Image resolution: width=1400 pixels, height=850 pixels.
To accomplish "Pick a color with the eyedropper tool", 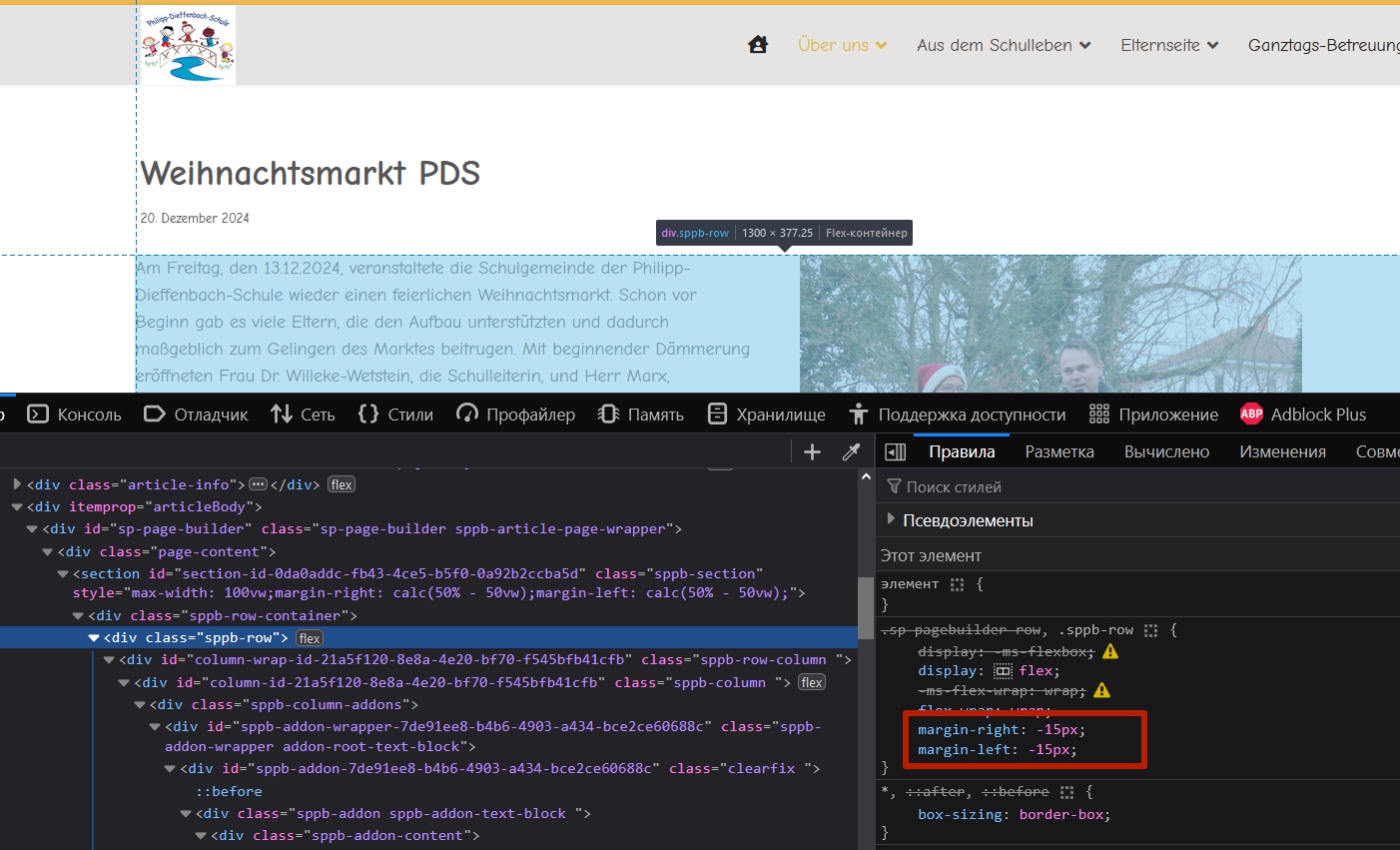I will (851, 452).
